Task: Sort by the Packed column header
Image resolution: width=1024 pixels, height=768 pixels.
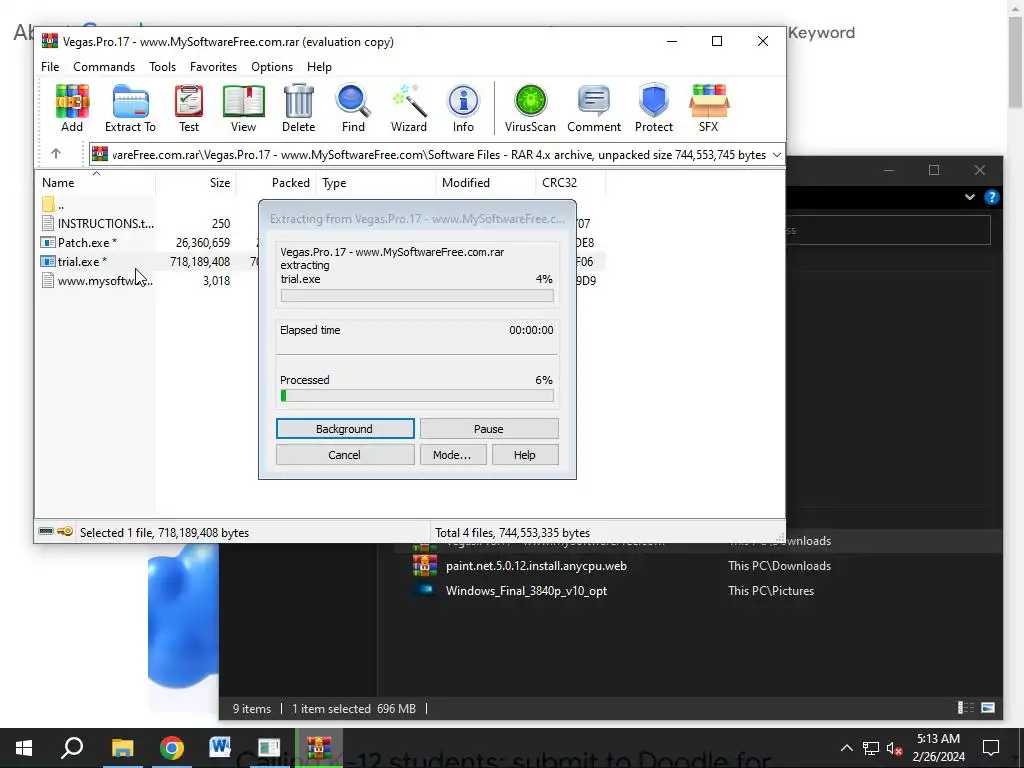Action: click(x=276, y=183)
